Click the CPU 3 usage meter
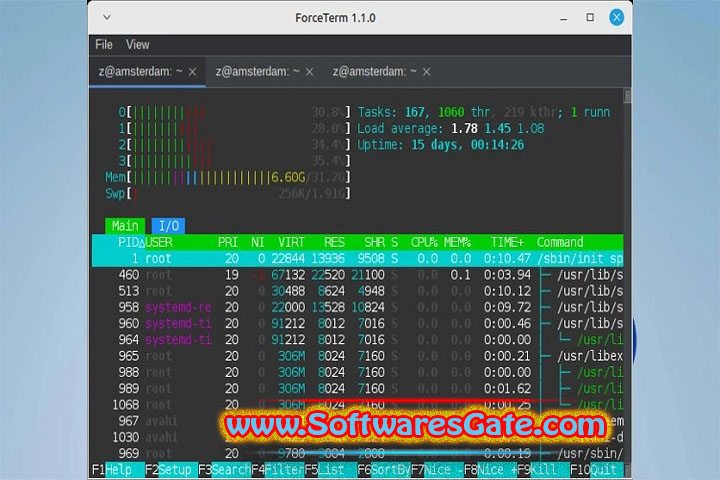Viewport: 720px width, 480px height. click(234, 161)
